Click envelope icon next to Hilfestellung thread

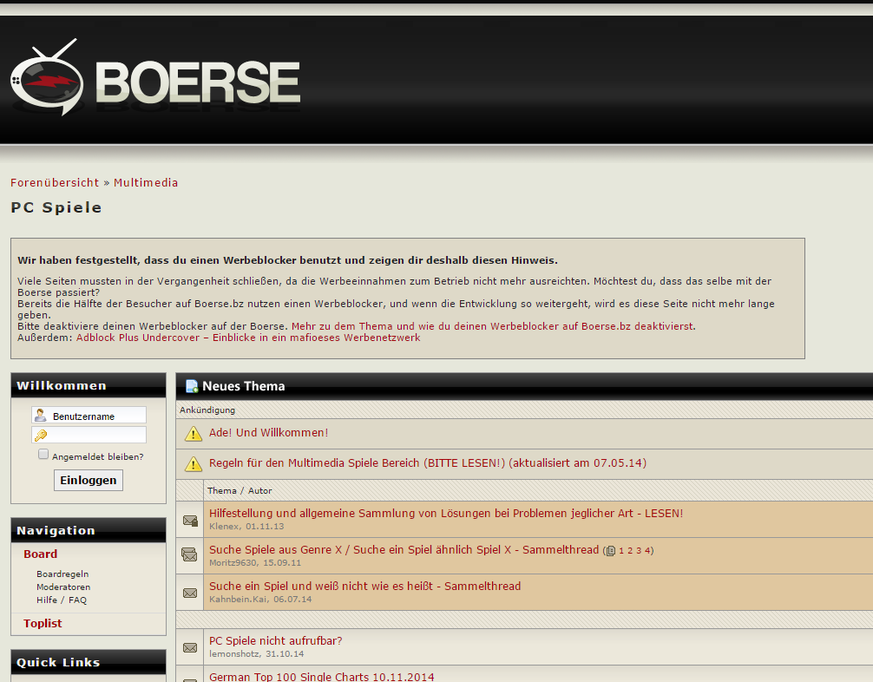tap(190, 520)
